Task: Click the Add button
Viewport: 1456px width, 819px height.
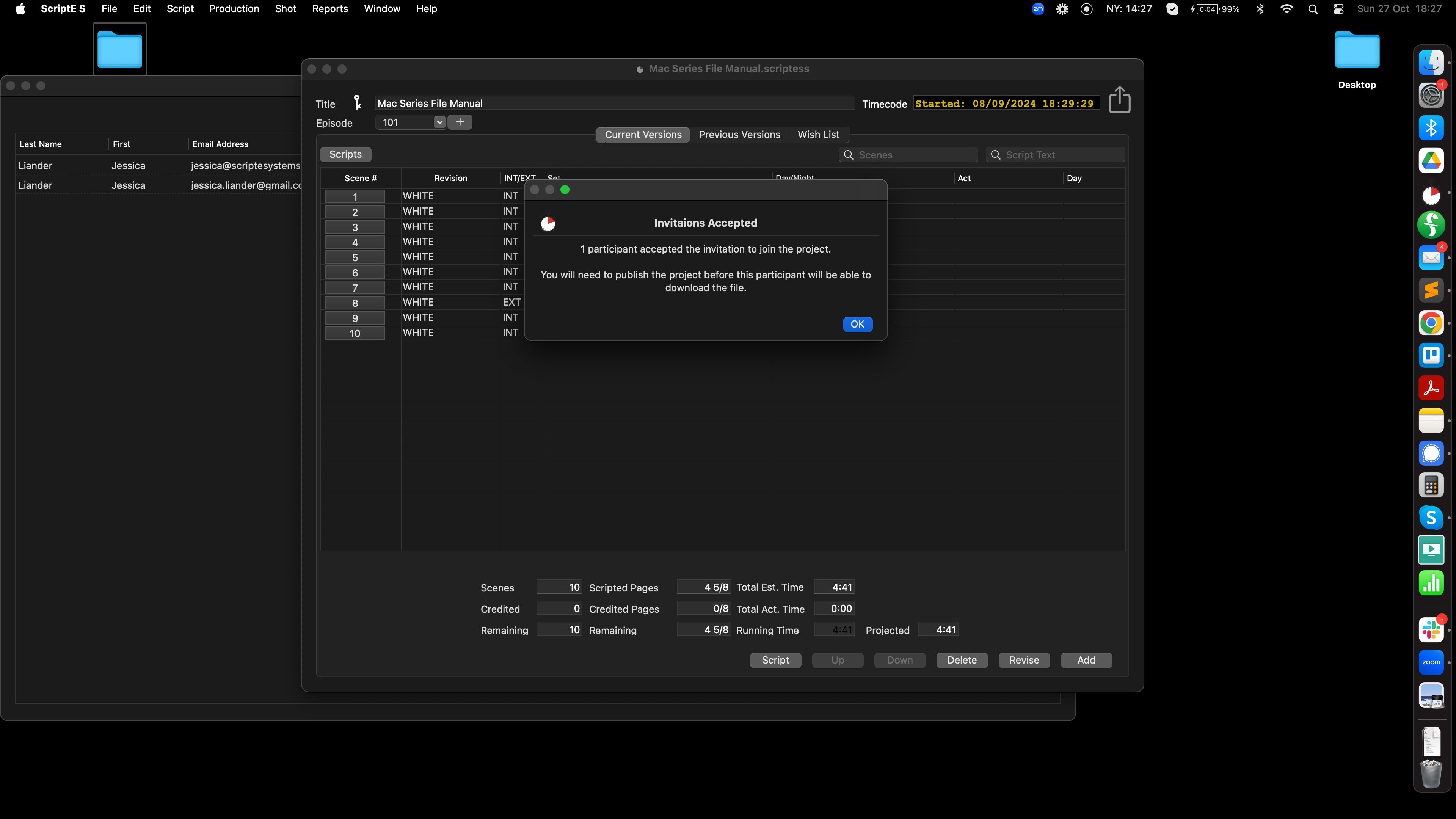Action: (x=1086, y=660)
